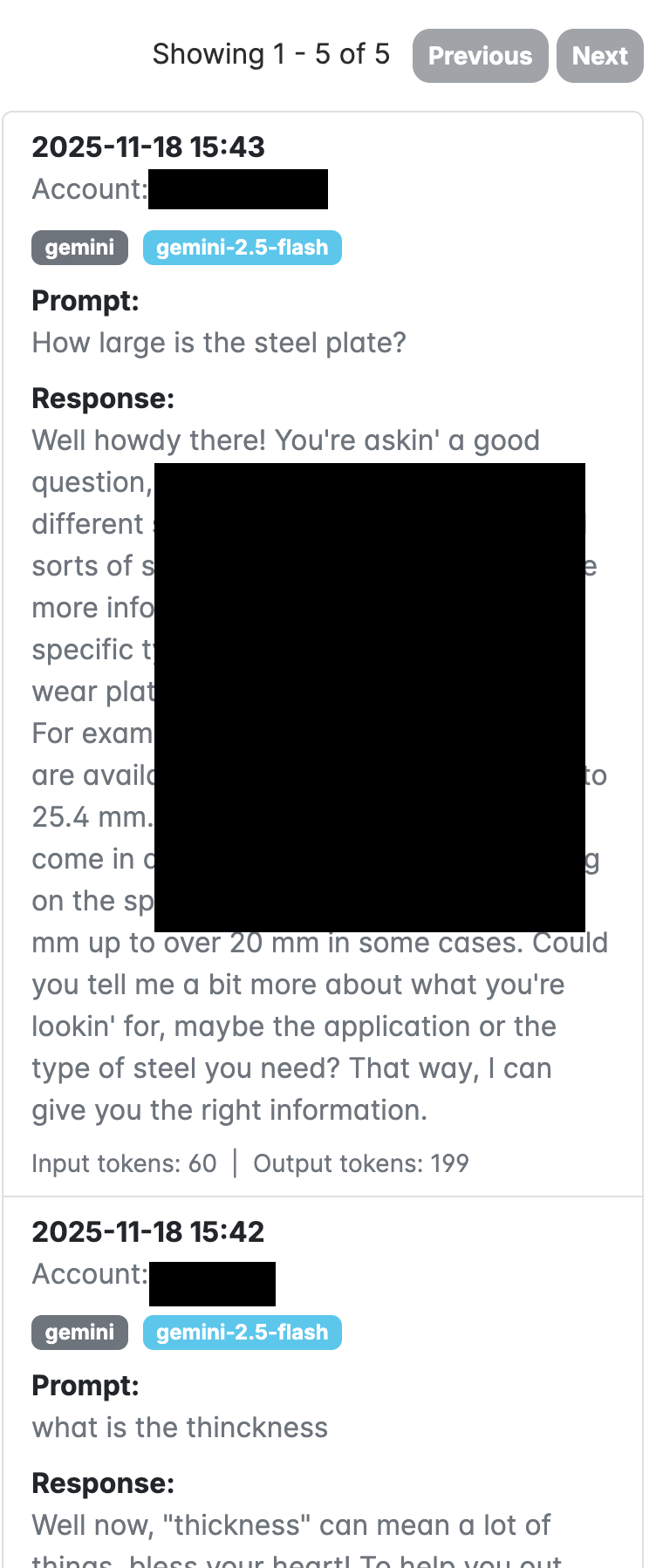Click the gemini badge in the 15:42 entry
The image size is (663, 1568).
click(79, 1333)
